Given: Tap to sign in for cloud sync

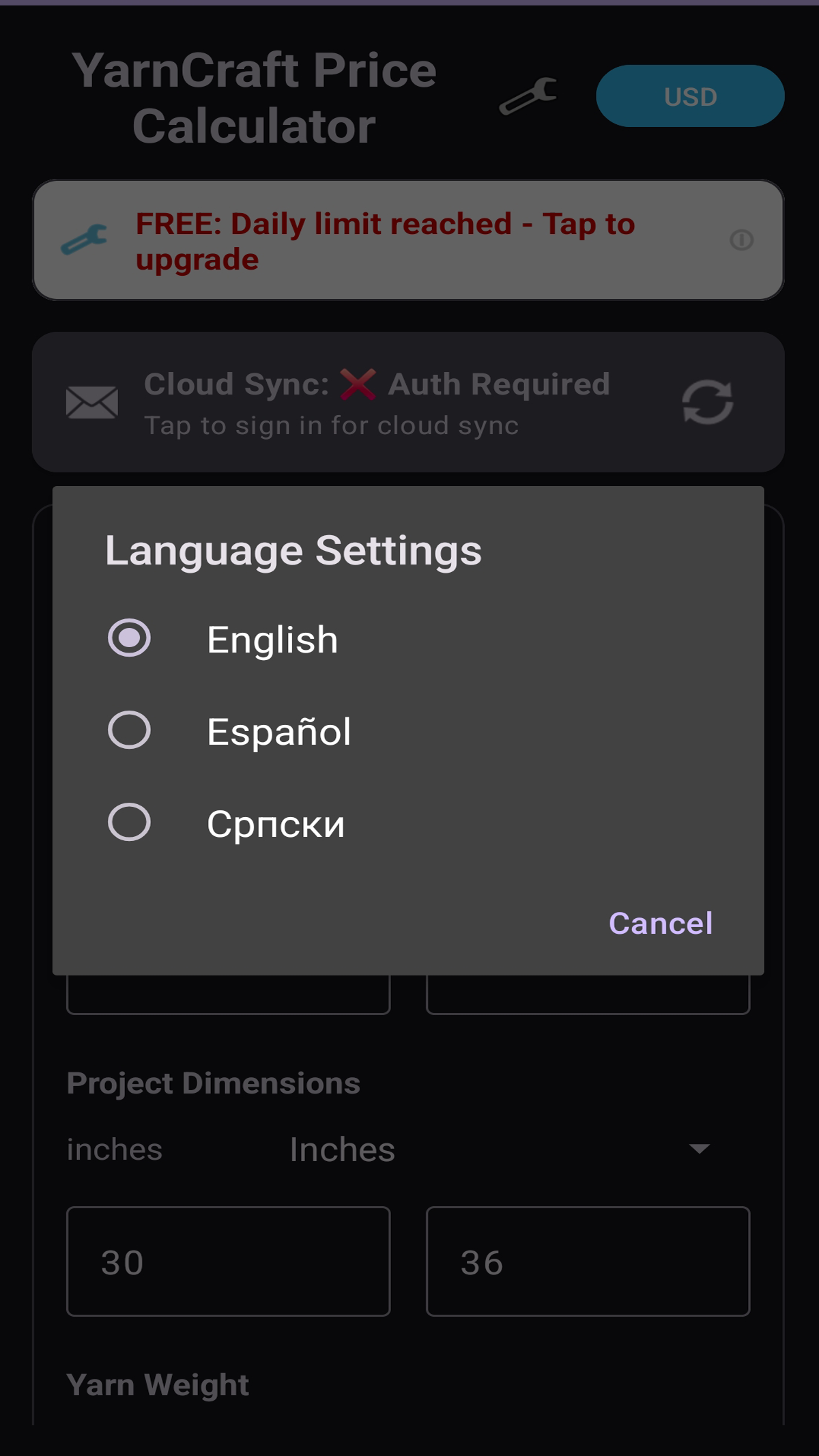Looking at the screenshot, I should 332,425.
